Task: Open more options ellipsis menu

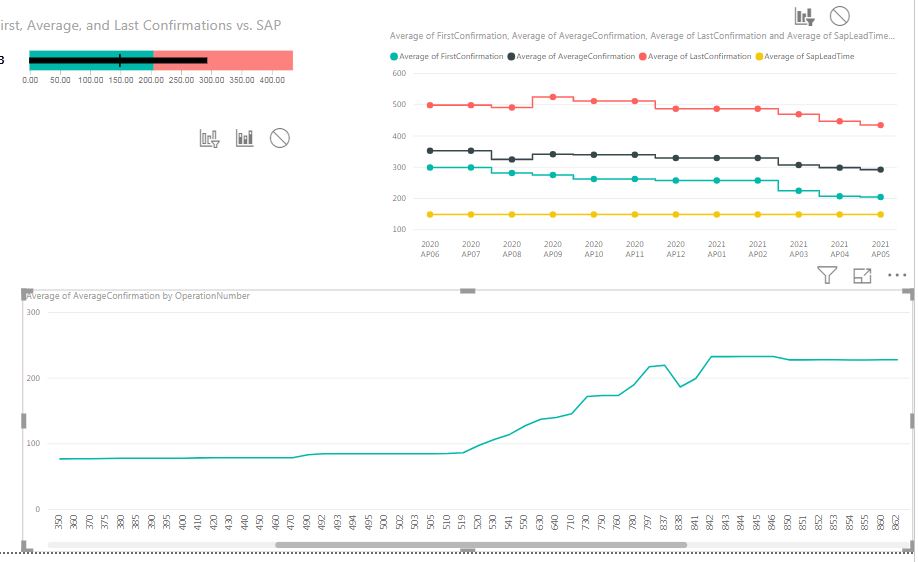Action: coord(897,275)
